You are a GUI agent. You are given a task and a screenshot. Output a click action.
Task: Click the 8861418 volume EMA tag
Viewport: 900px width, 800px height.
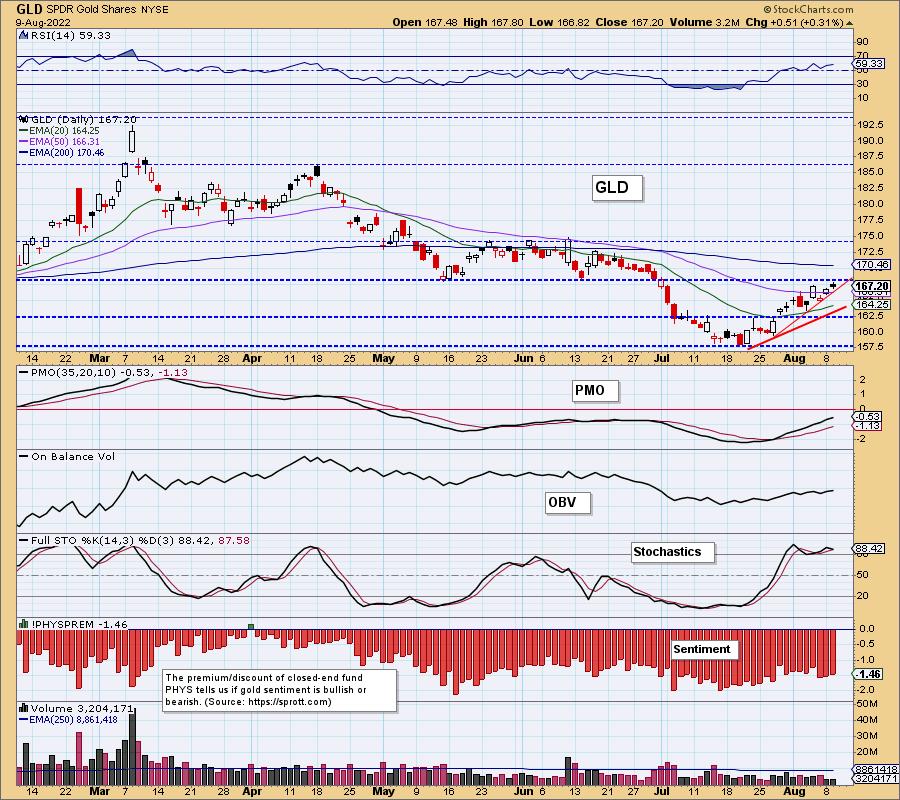coord(875,769)
